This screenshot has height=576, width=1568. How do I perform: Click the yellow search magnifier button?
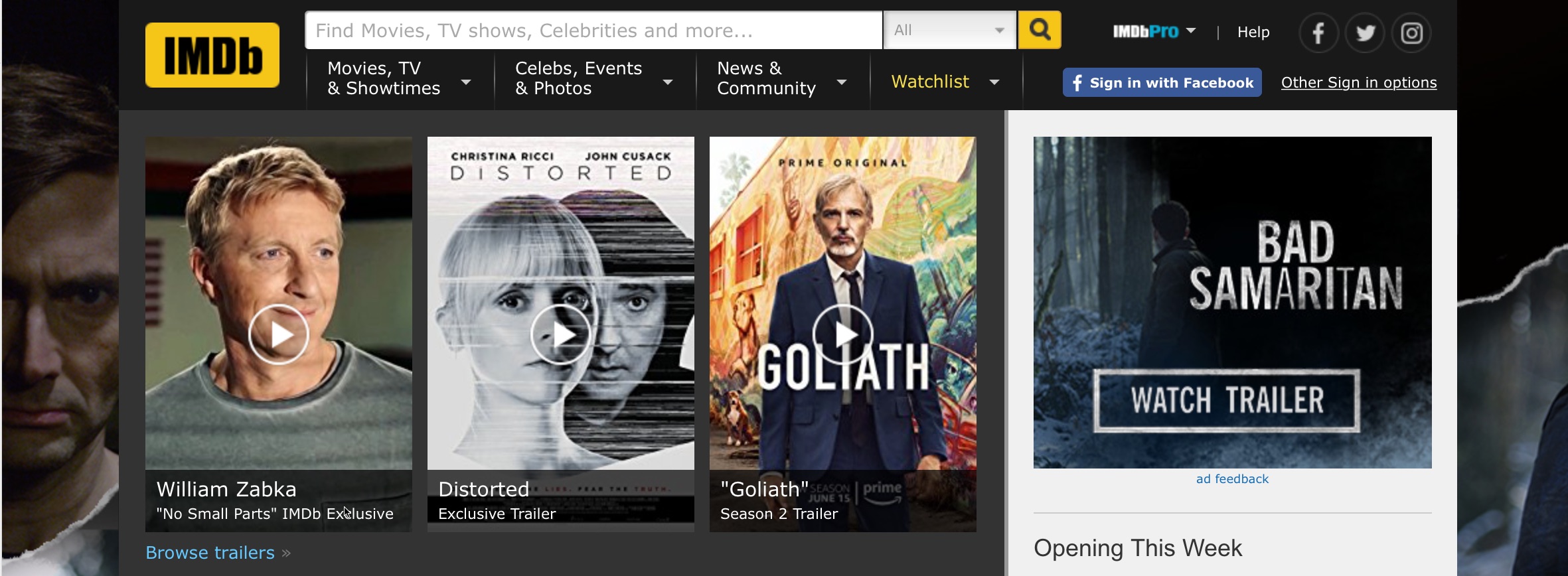click(1039, 30)
